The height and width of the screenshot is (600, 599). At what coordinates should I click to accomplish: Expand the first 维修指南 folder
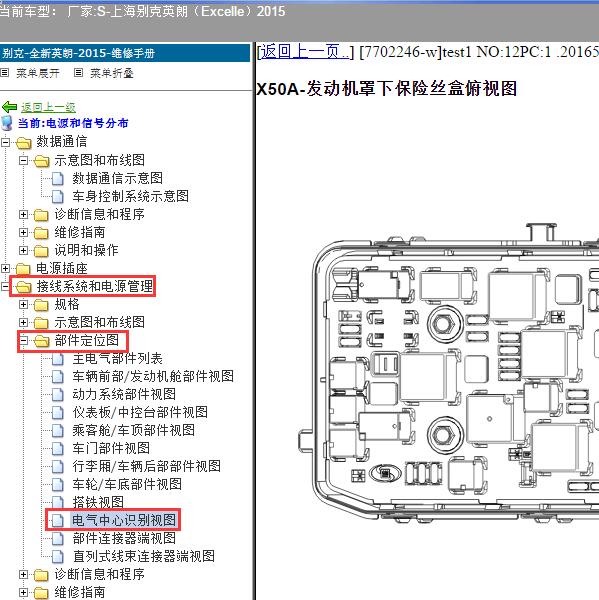(23, 232)
